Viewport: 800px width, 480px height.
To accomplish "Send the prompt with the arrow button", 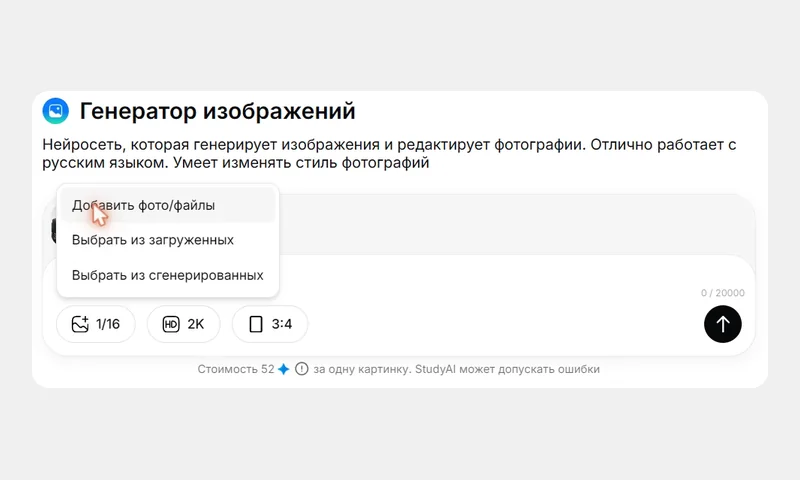I will [722, 324].
